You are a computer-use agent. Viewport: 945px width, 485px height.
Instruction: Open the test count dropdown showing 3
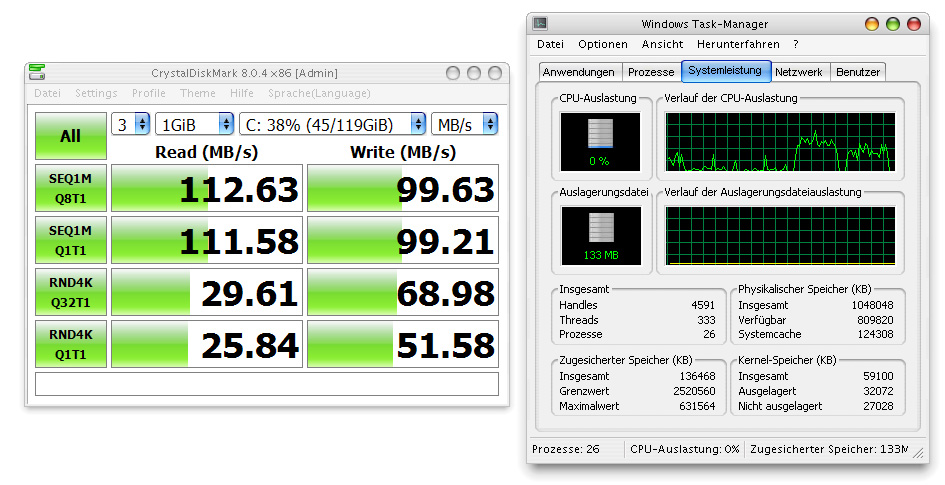tap(130, 124)
